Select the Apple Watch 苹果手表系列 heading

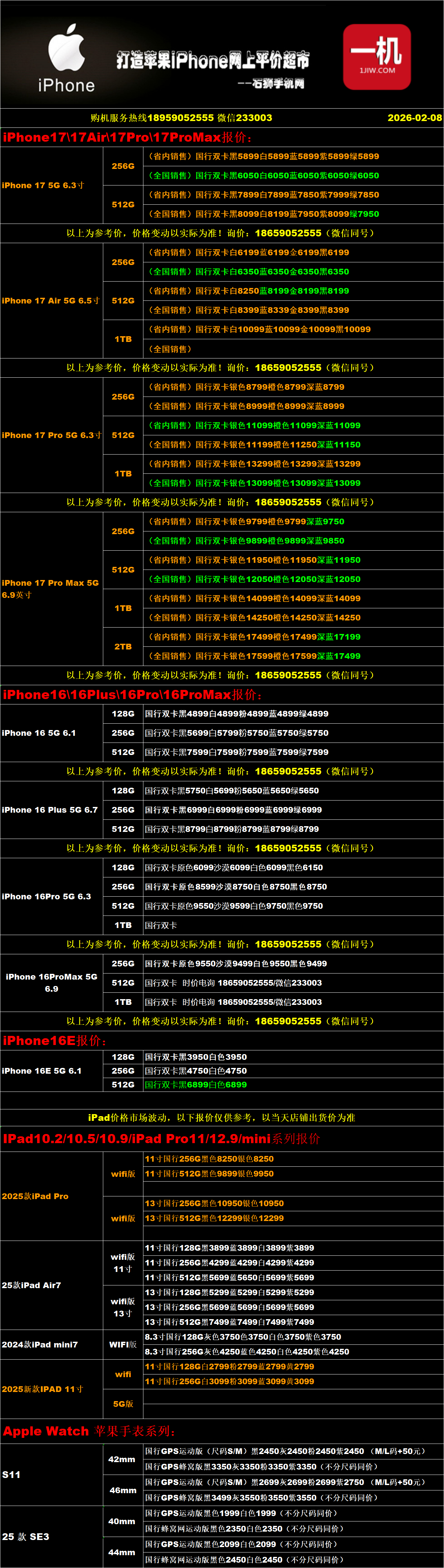[89, 1431]
